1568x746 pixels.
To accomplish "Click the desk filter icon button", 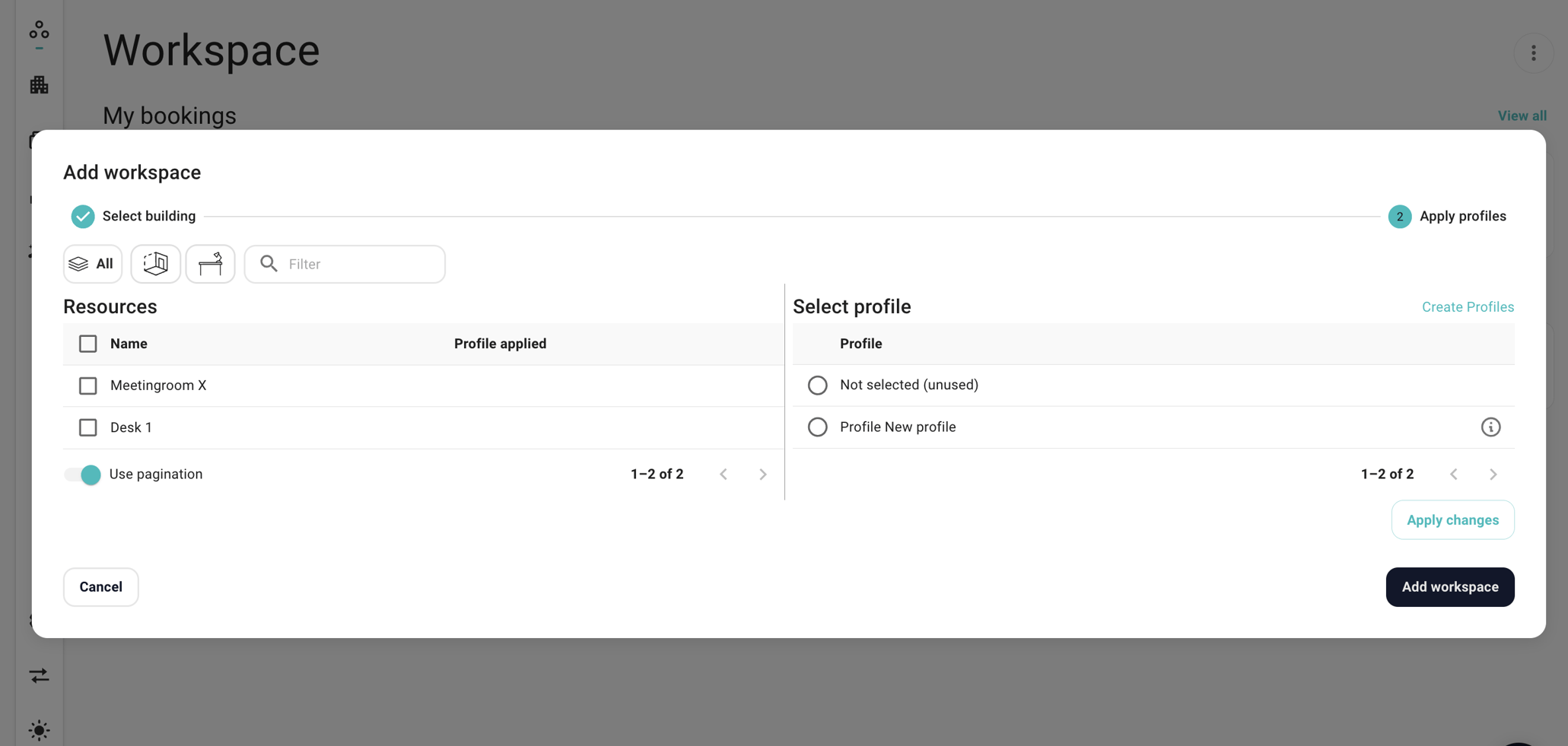I will (211, 264).
